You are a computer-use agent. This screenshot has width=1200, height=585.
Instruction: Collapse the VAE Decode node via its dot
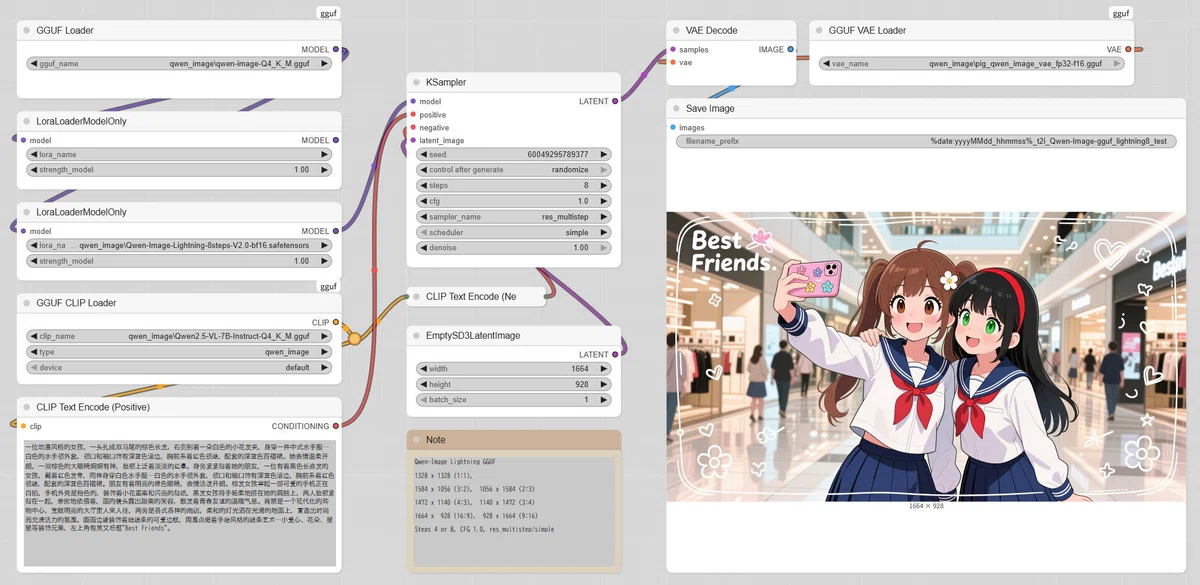coord(677,30)
